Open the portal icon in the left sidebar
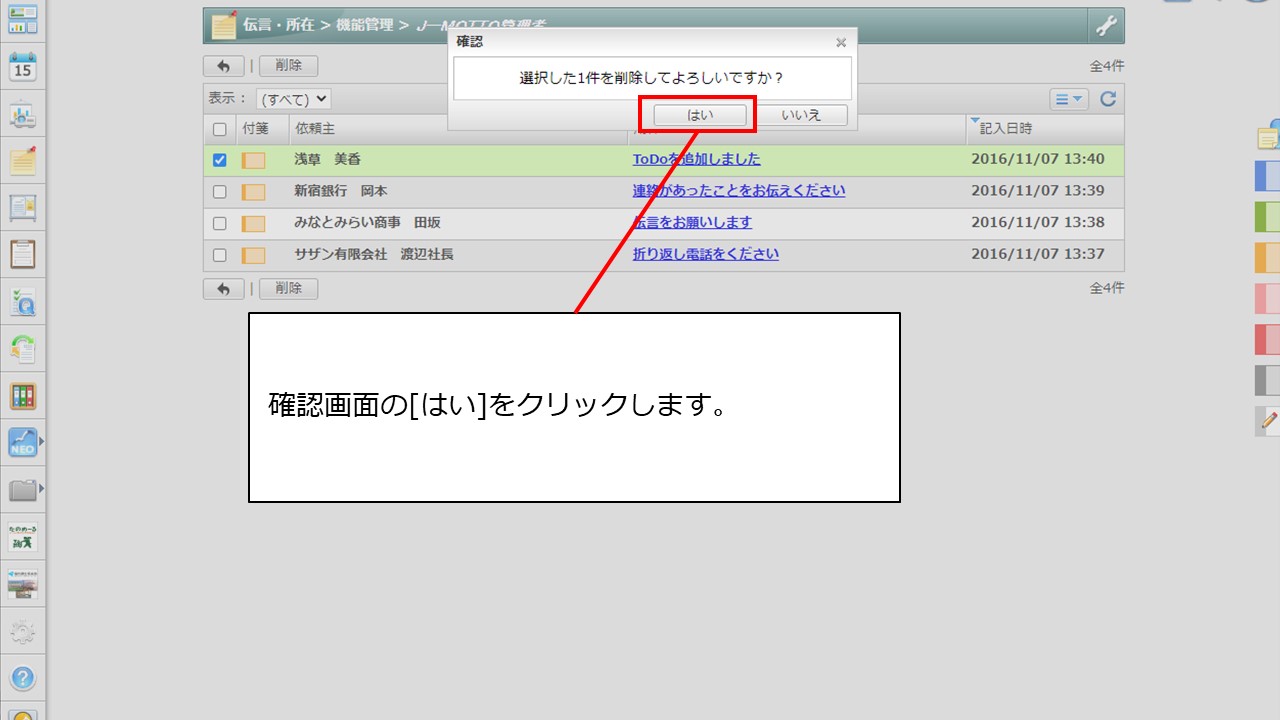The width and height of the screenshot is (1280, 720). click(x=22, y=19)
